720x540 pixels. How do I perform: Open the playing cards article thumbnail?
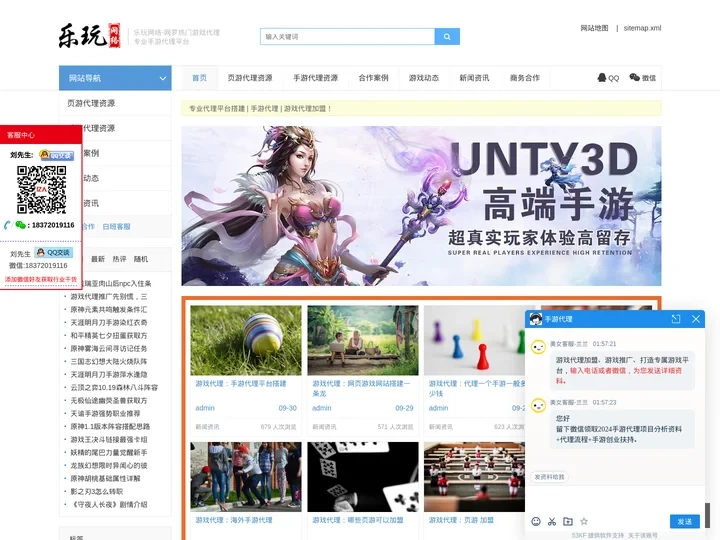tap(363, 477)
